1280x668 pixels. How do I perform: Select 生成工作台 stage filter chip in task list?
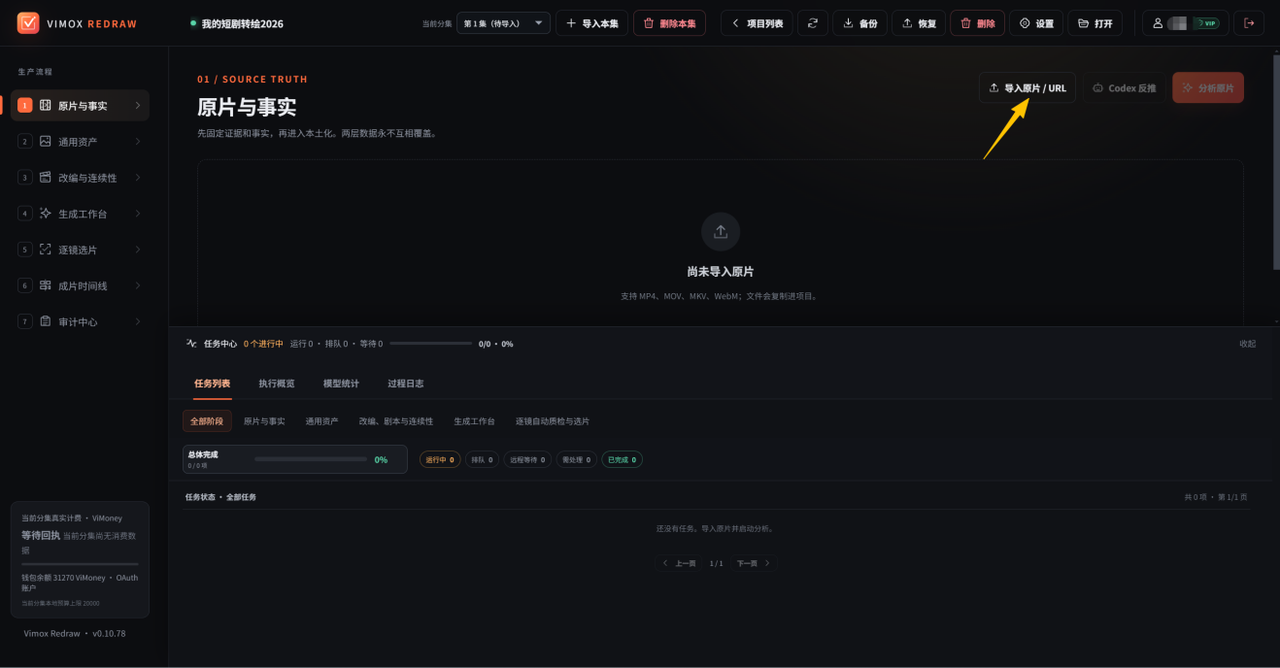click(474, 421)
